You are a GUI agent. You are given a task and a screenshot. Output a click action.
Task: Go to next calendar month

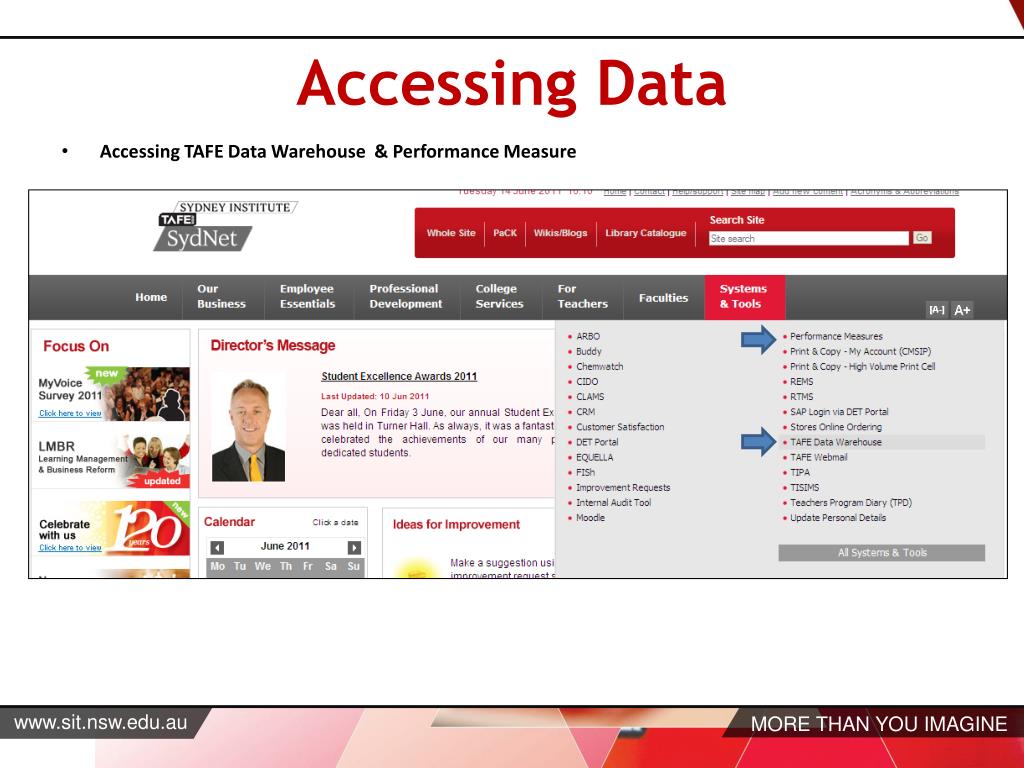[x=354, y=547]
